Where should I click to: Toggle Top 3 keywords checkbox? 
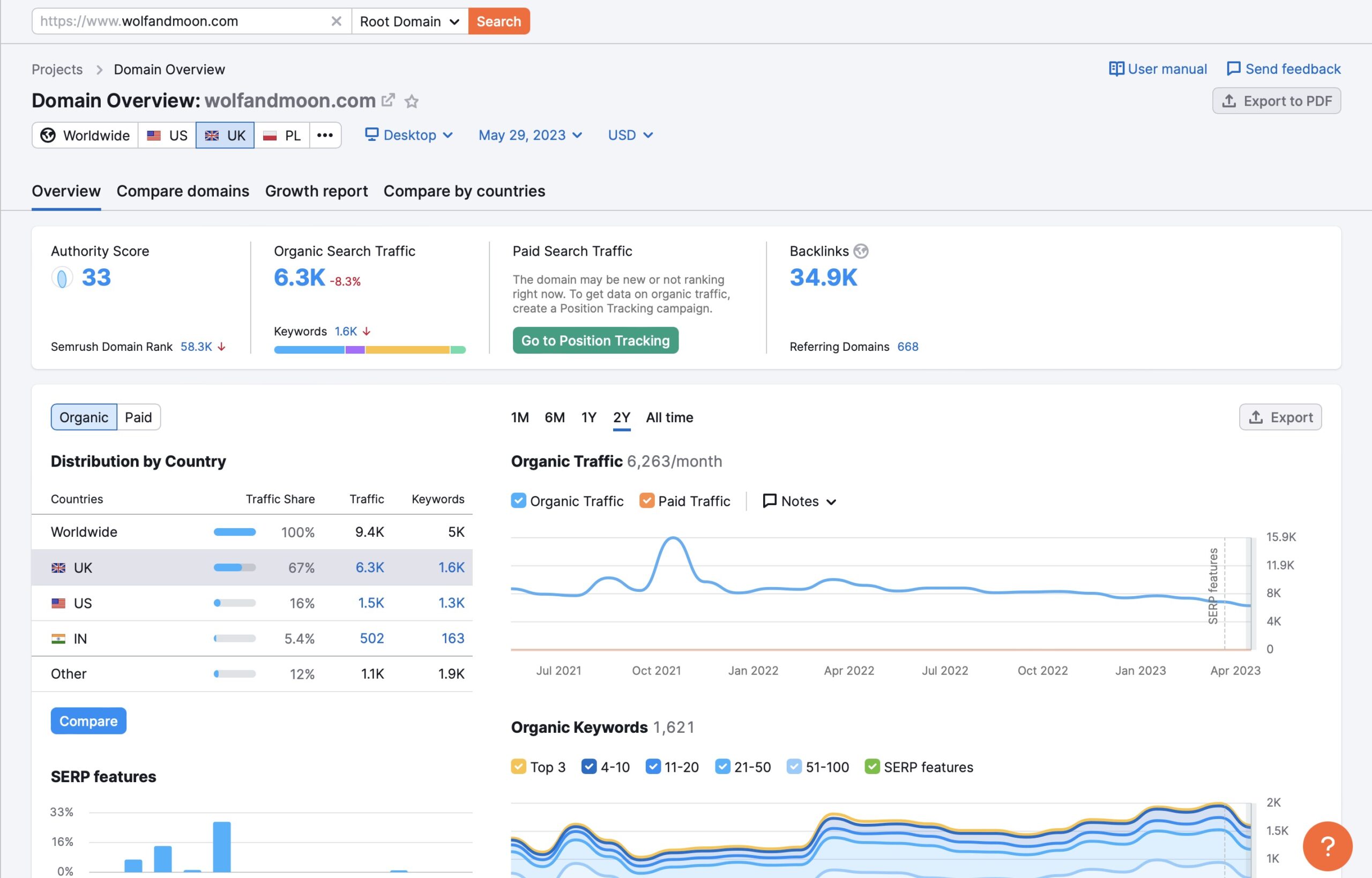click(518, 766)
